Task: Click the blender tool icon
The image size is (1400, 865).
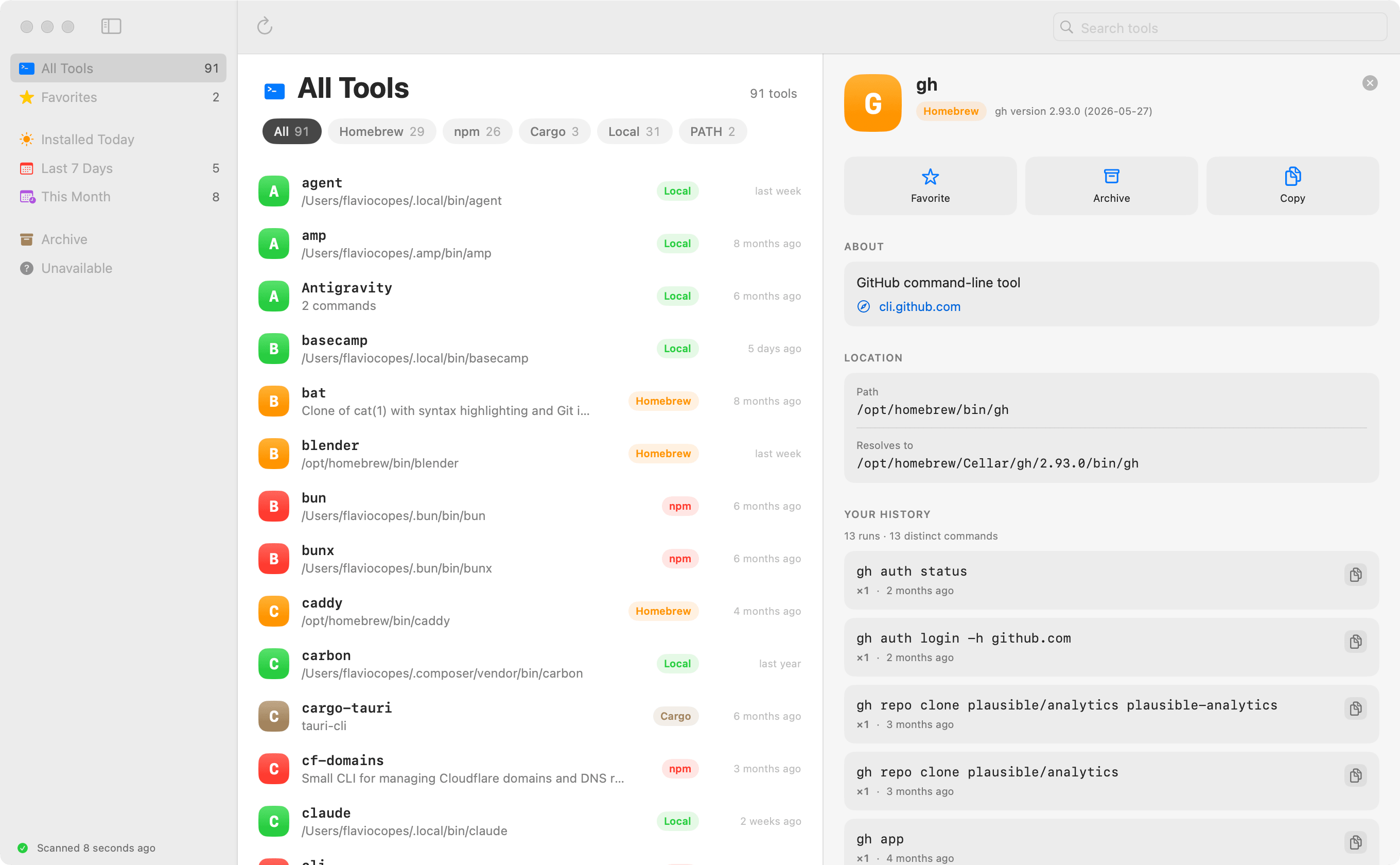Action: point(274,454)
